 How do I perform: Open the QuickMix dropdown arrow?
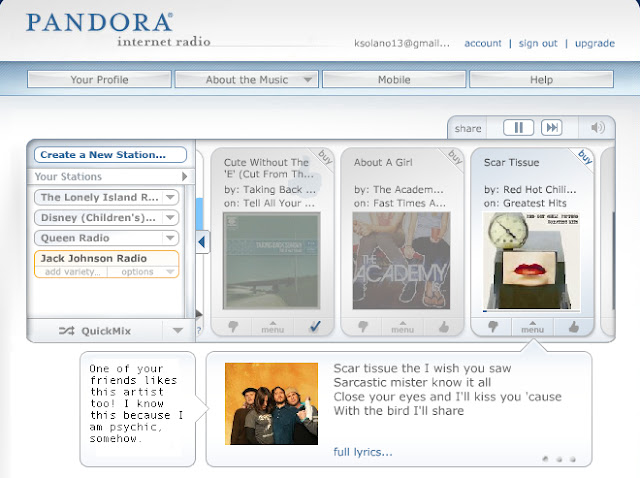pyautogui.click(x=178, y=331)
